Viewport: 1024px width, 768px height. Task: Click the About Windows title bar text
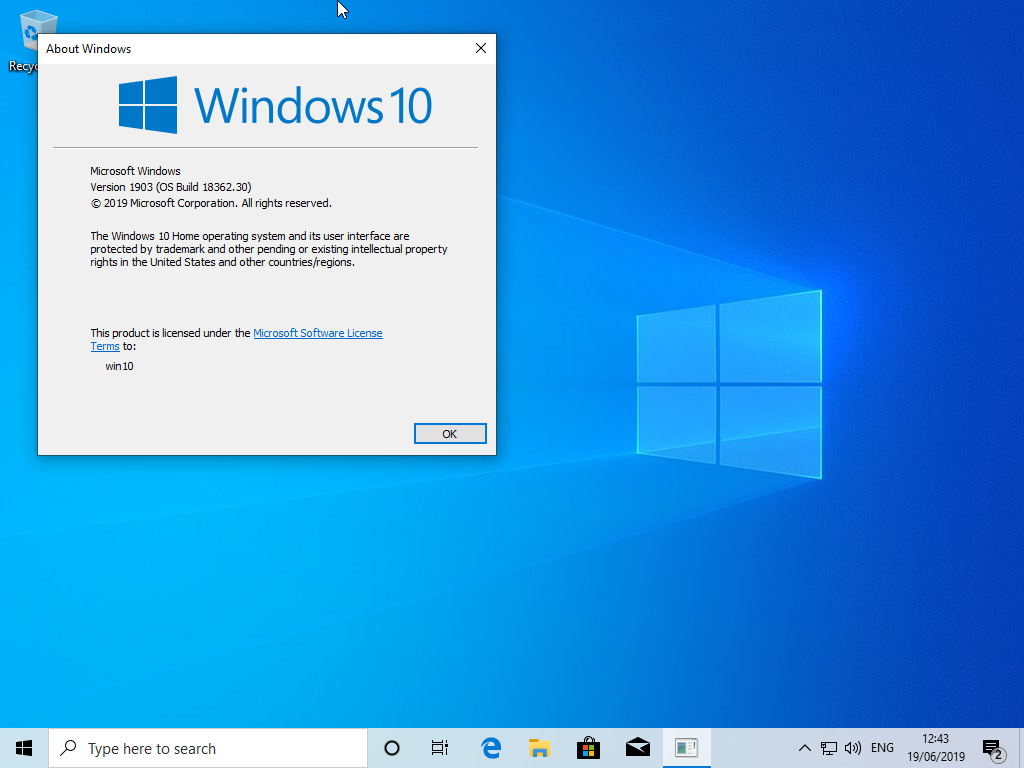pyautogui.click(x=88, y=49)
